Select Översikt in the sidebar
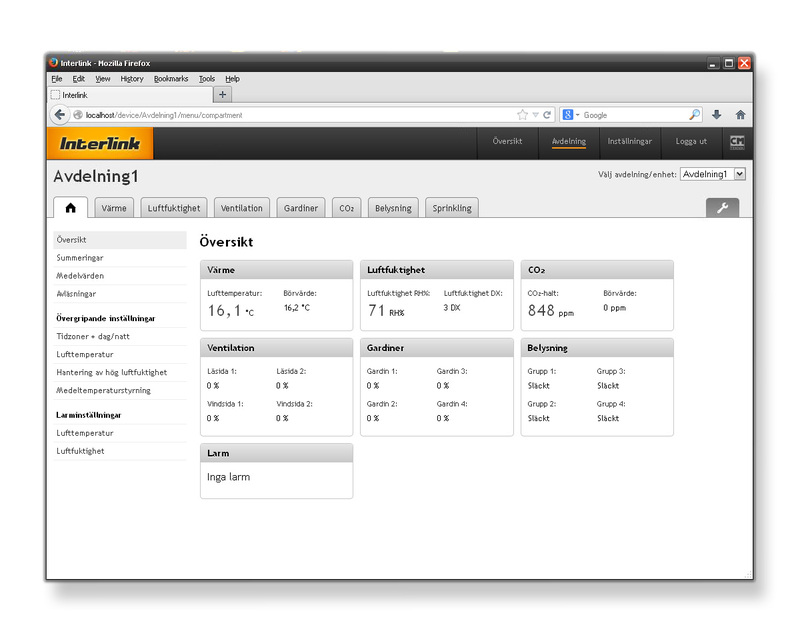The width and height of the screenshot is (800, 633). pos(120,240)
